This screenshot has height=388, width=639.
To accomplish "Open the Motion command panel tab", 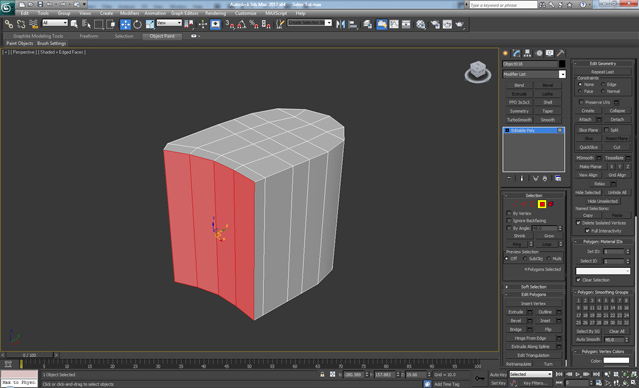I will (x=539, y=53).
